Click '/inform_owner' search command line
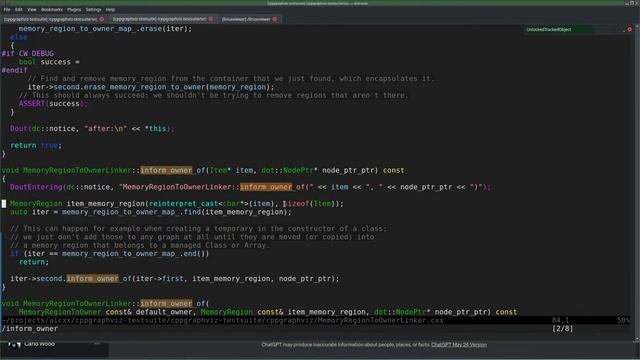 (30, 329)
